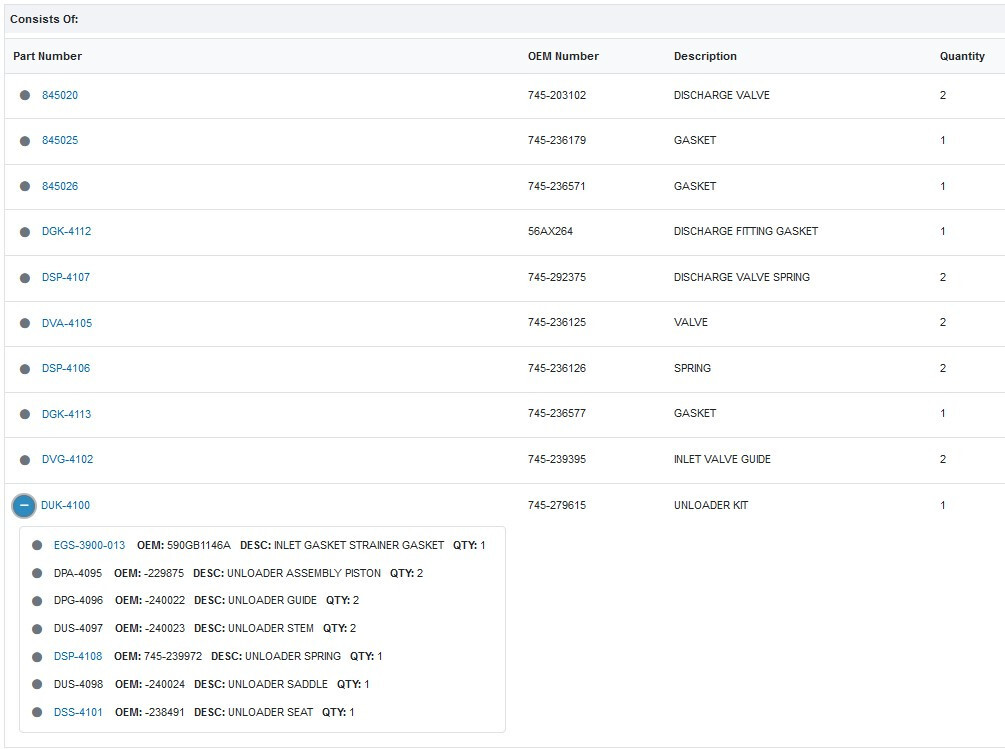Collapse the DUK-4100 unloader kit row

pos(24,505)
